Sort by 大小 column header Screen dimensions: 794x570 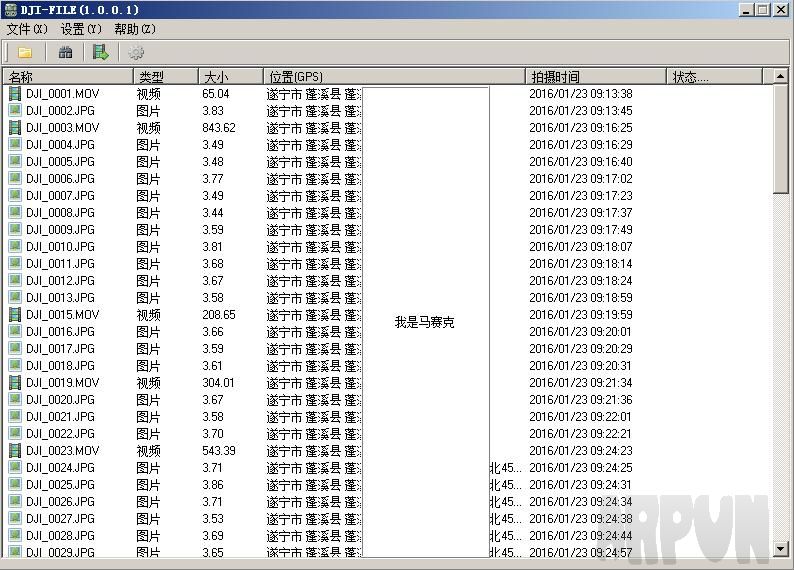pyautogui.click(x=230, y=77)
